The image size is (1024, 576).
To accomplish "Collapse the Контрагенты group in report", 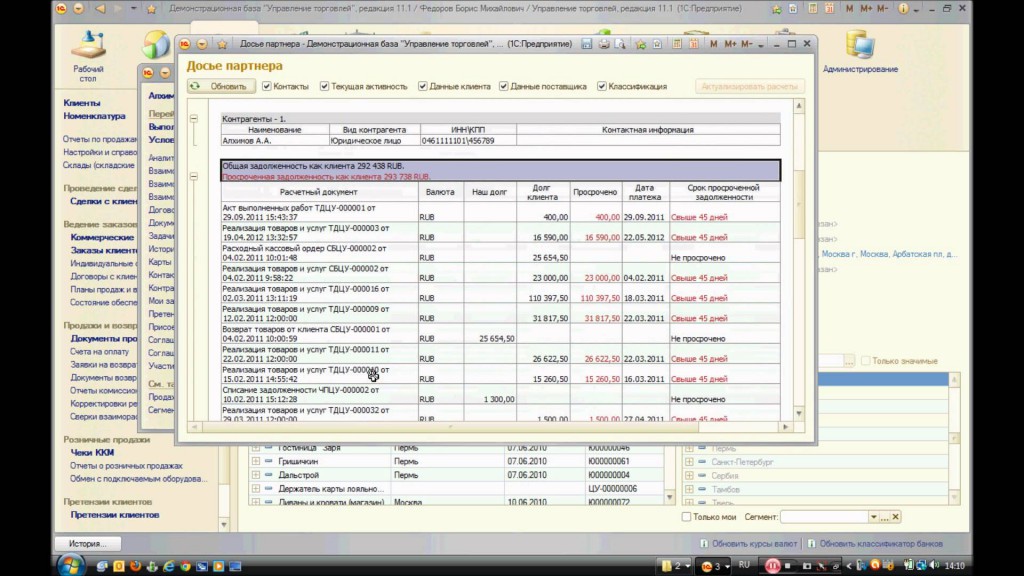I will tap(194, 119).
